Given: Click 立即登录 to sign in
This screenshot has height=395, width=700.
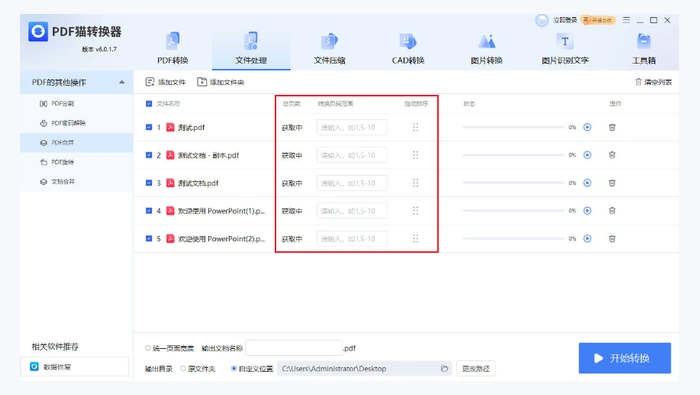Looking at the screenshot, I should point(565,20).
